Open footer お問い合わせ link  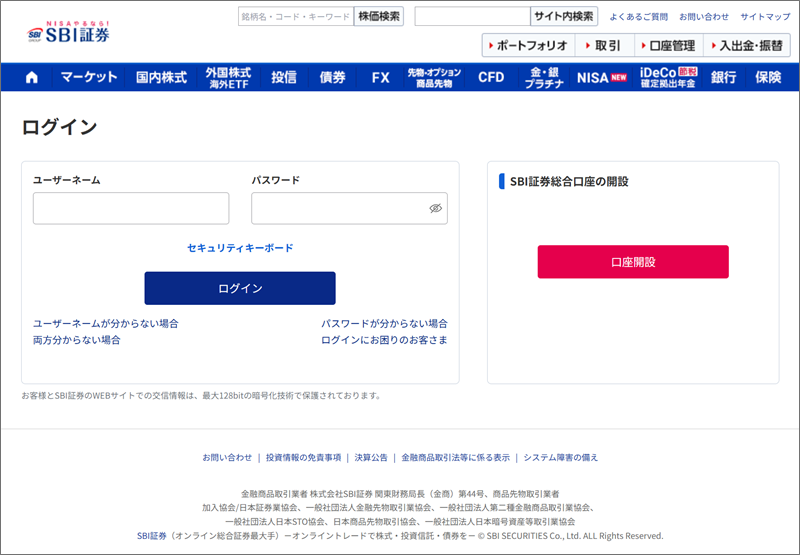[x=227, y=458]
